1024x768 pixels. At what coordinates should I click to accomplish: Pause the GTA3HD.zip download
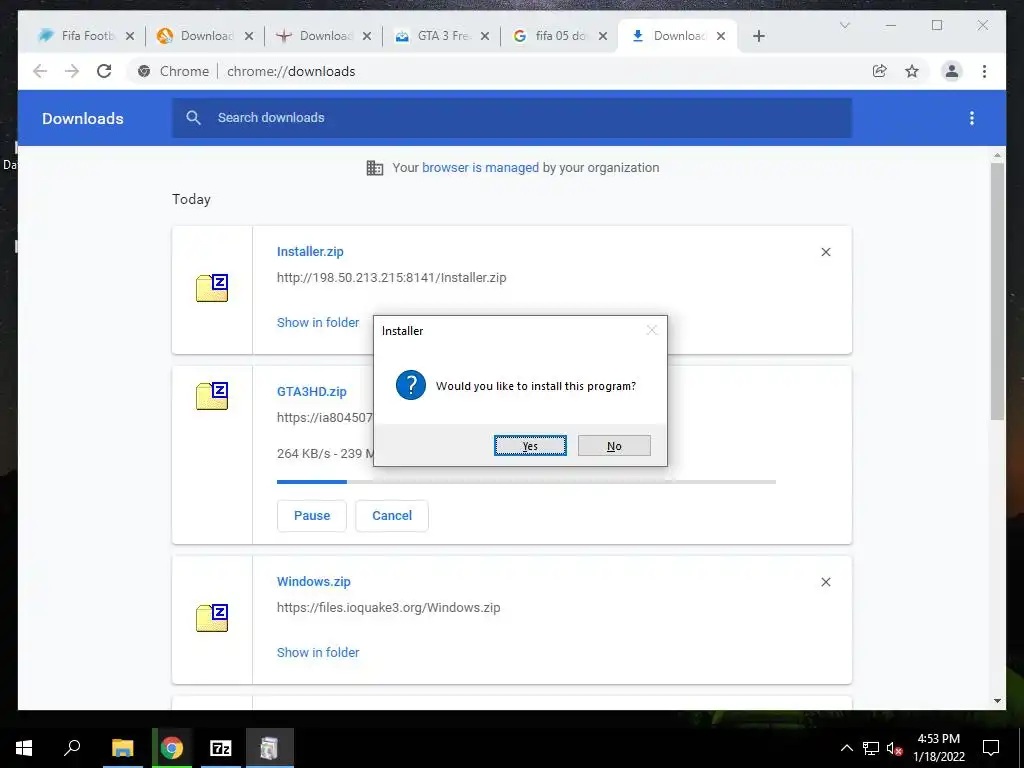click(312, 515)
